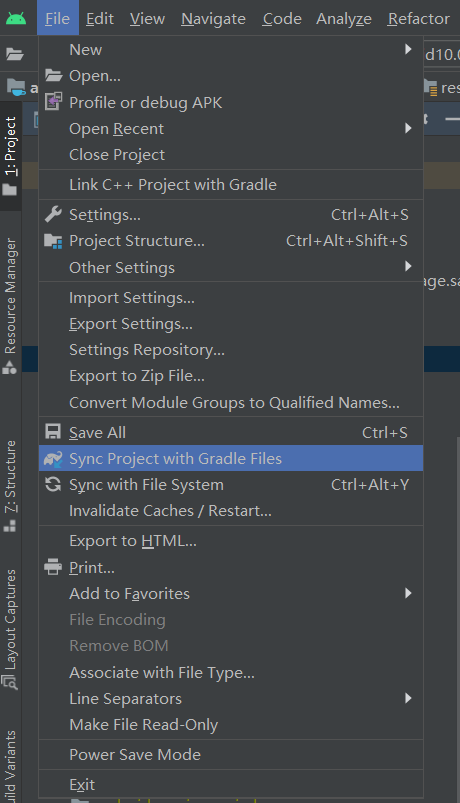Image resolution: width=460 pixels, height=803 pixels.
Task: Open the Refactor menu
Action: 419,18
